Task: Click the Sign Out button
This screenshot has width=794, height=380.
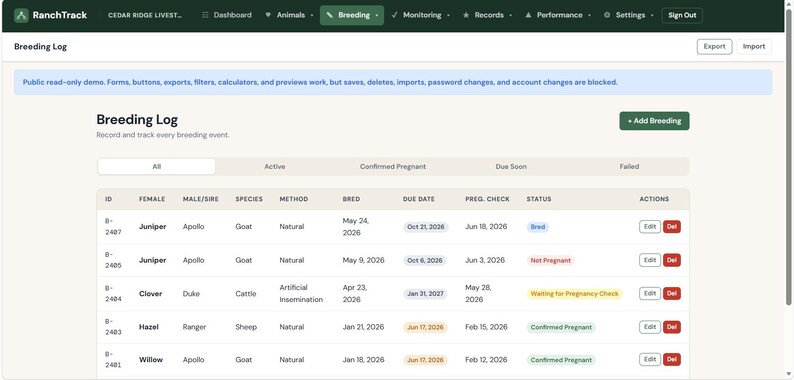Action: pos(682,15)
